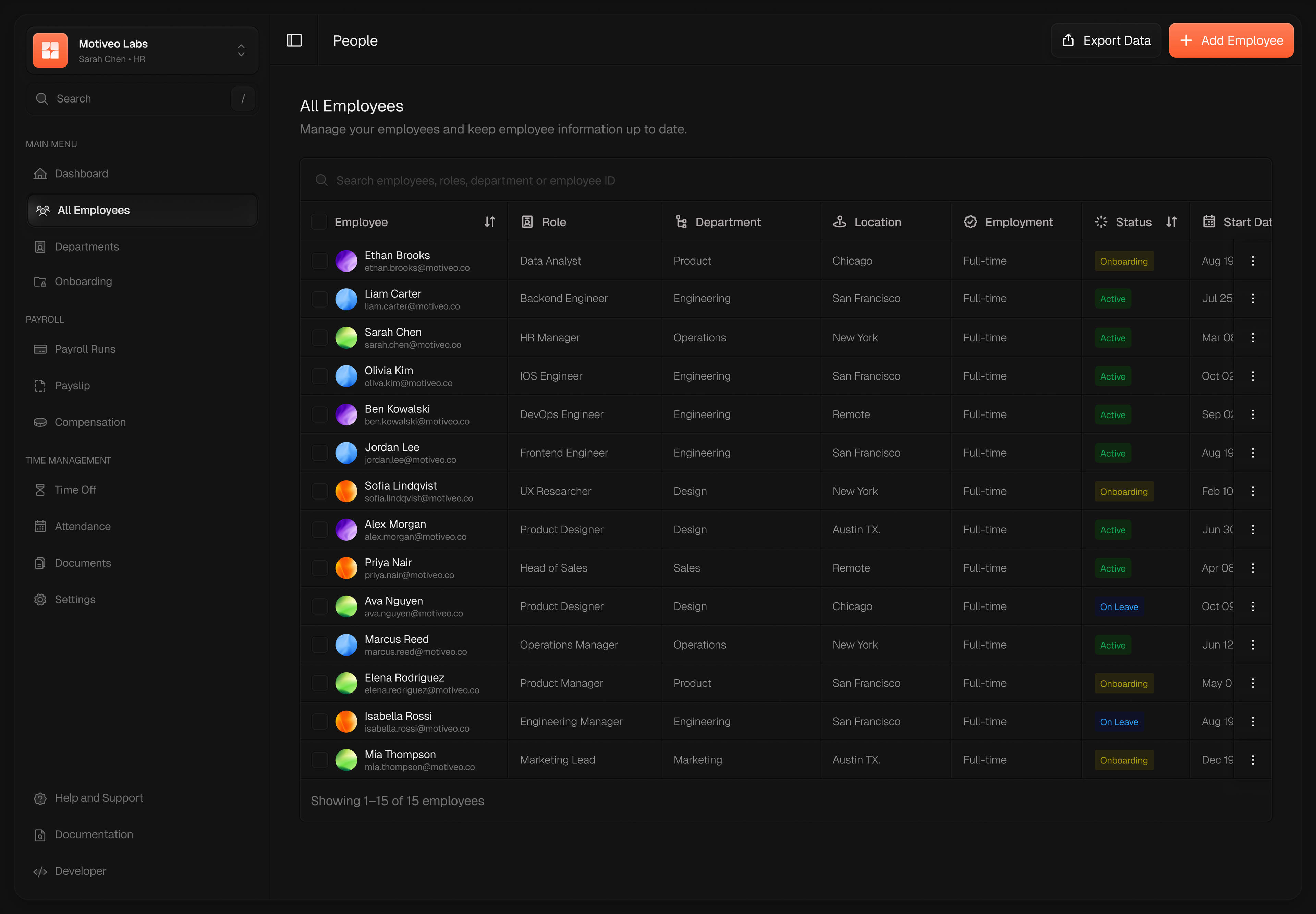Click Ethan Brooks' Onboarding status badge
Screen dimensions: 1316x914
tap(1124, 261)
